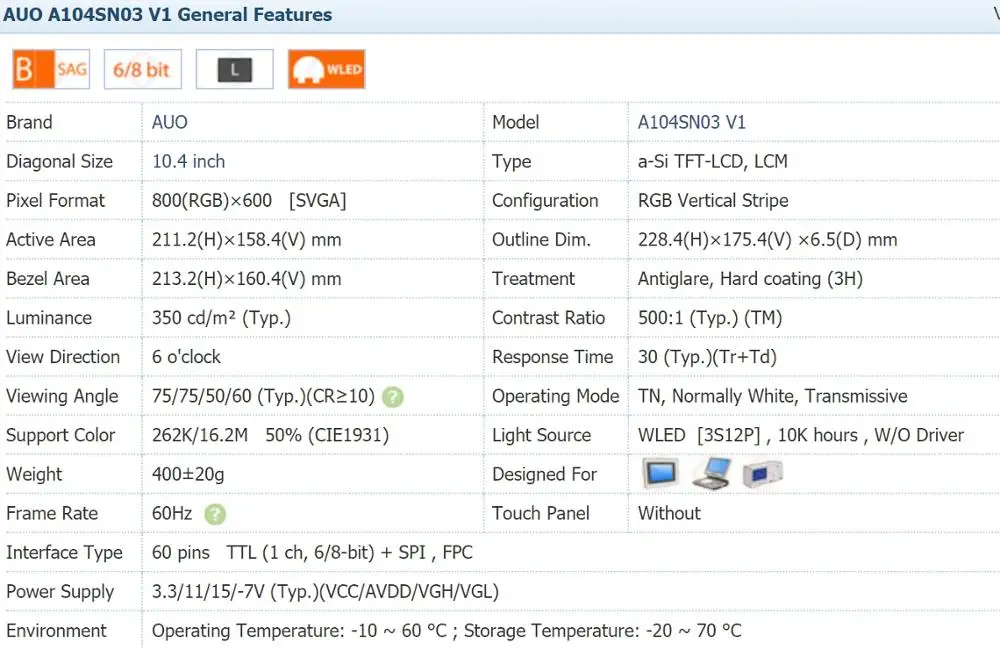The height and width of the screenshot is (649, 1000).
Task: Select the 350 cd/m² luminance value
Action: pos(221,317)
